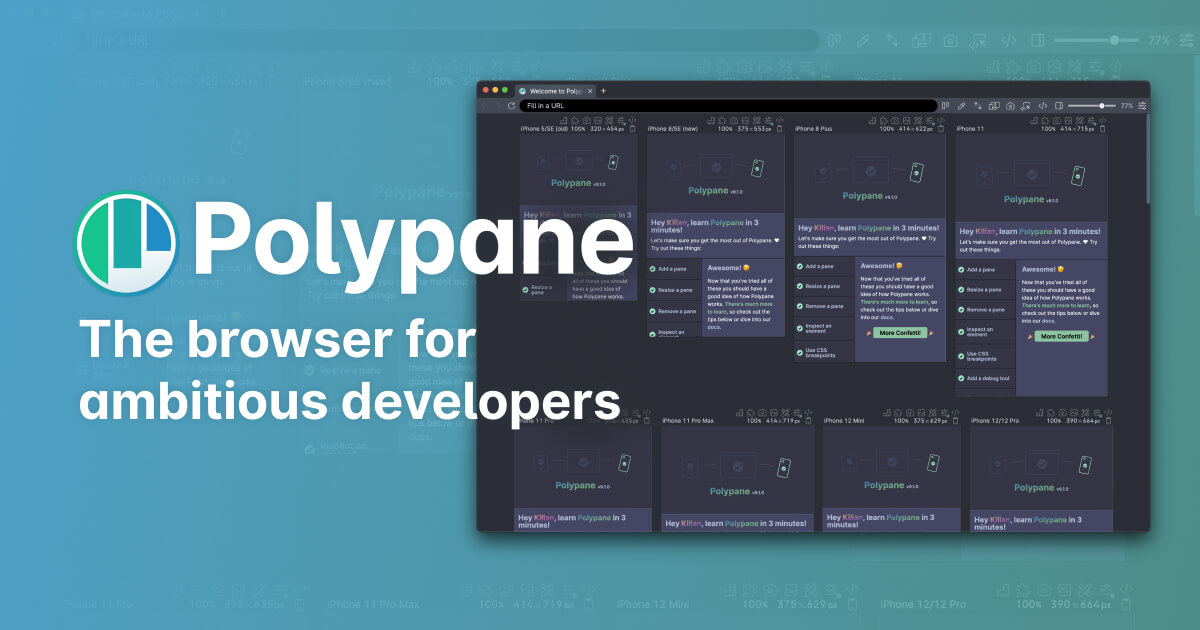The width and height of the screenshot is (1200, 630).
Task: Toggle the side panel icon in the toolbar
Action: point(1058,105)
